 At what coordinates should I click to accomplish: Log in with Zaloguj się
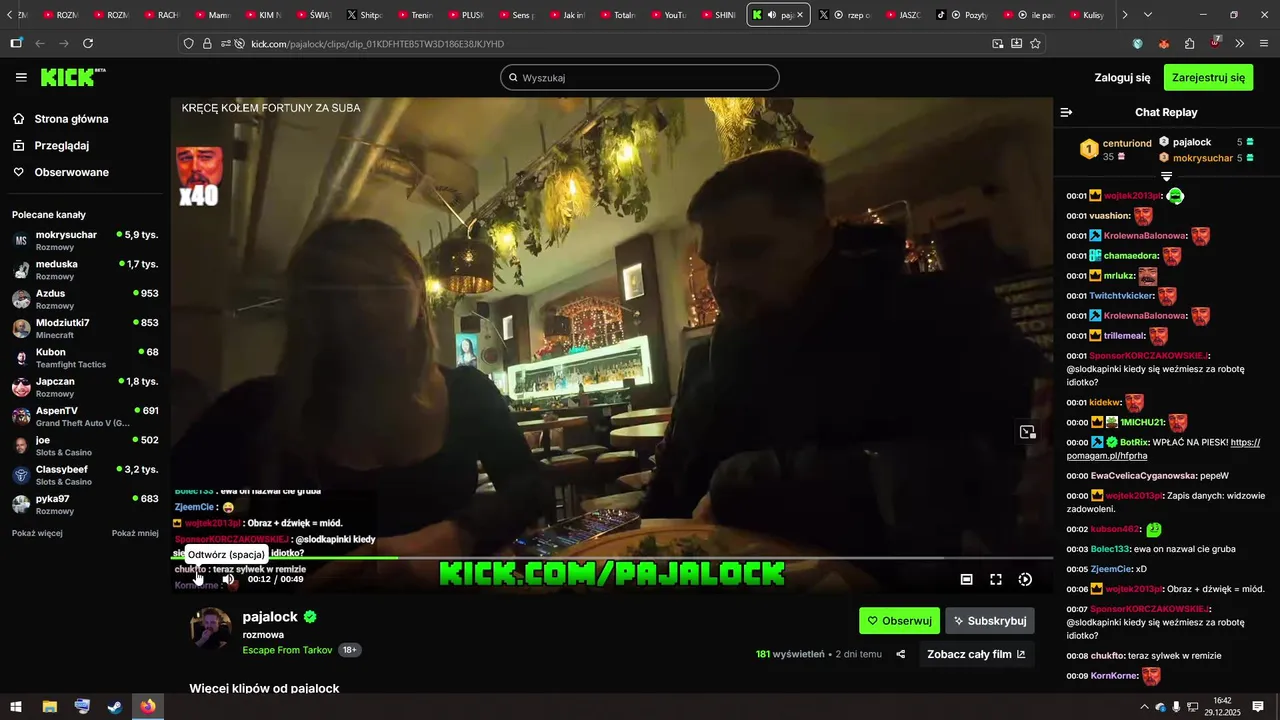point(1122,77)
